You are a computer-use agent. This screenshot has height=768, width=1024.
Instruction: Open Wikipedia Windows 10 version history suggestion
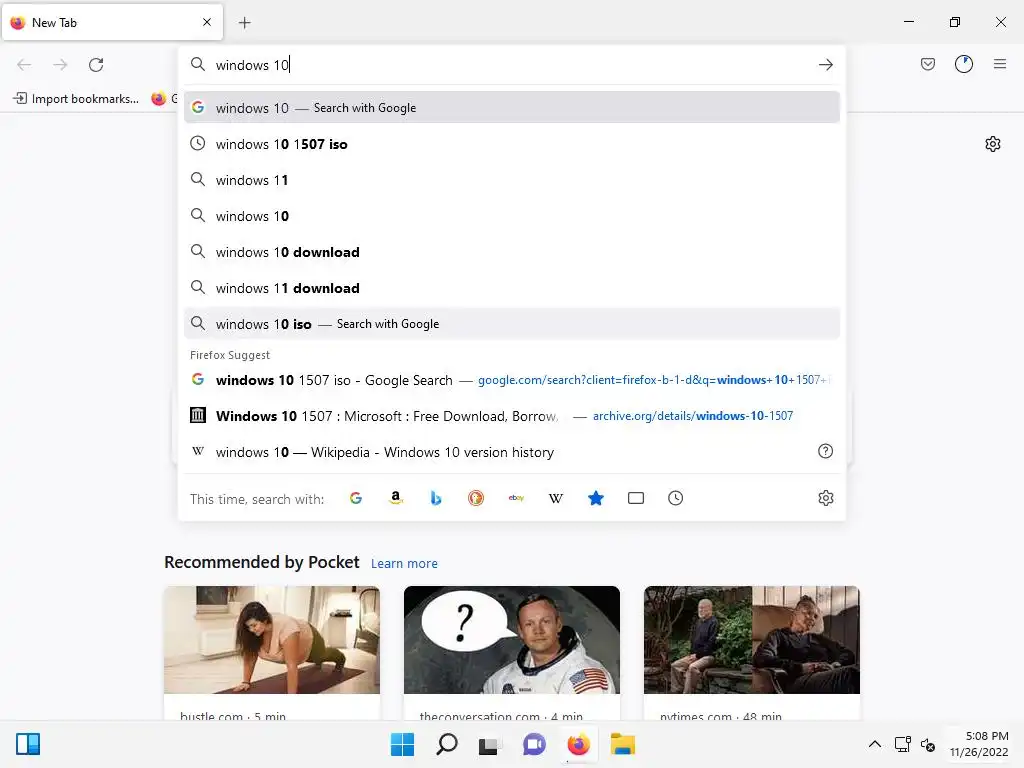pos(511,451)
